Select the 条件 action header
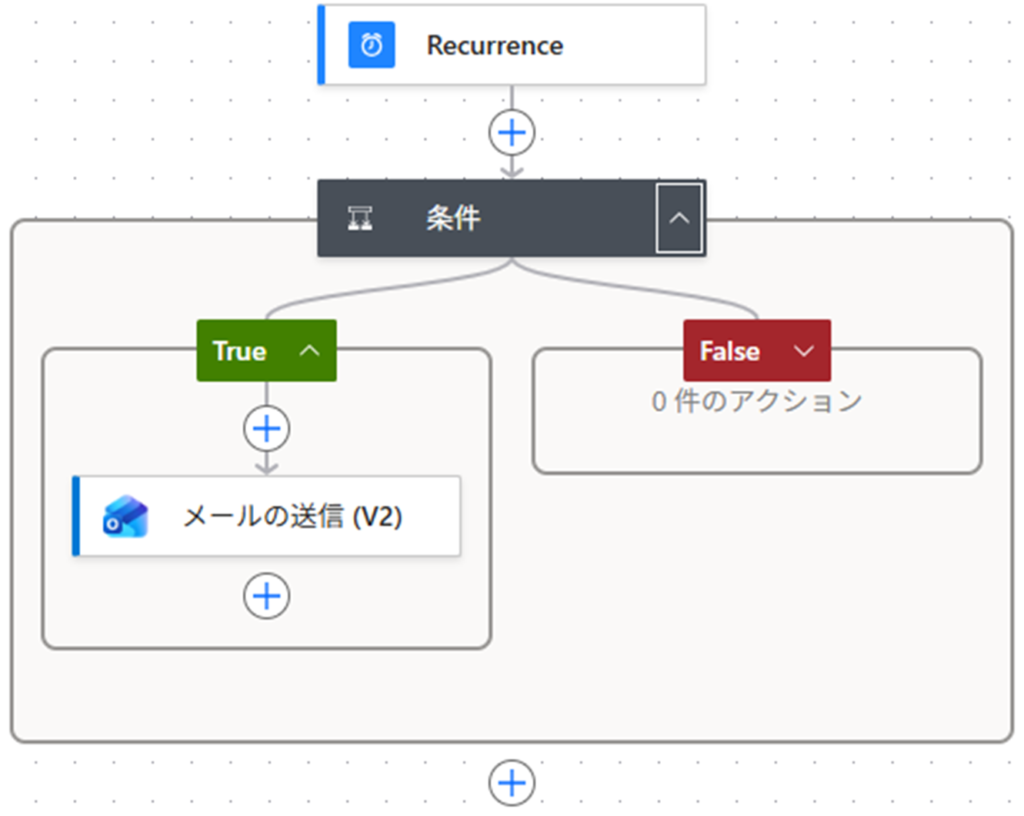 pyautogui.click(x=511, y=218)
